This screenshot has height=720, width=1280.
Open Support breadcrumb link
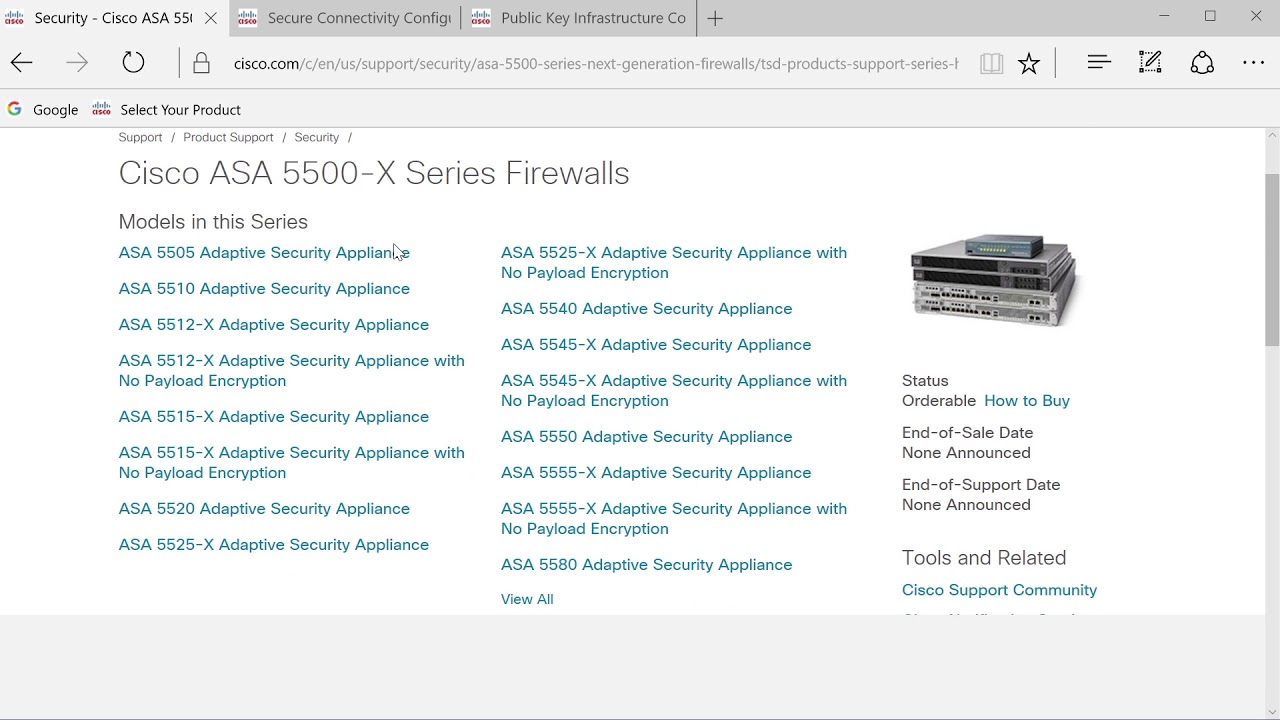click(x=140, y=137)
